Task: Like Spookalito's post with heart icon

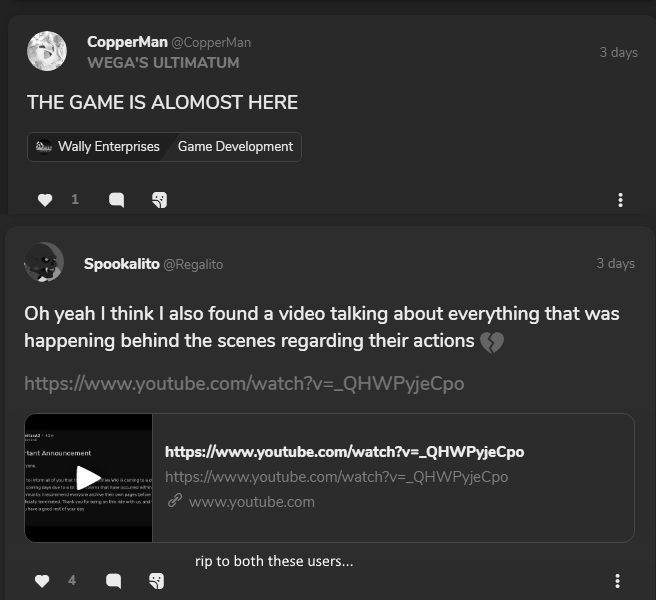Action: click(42, 581)
